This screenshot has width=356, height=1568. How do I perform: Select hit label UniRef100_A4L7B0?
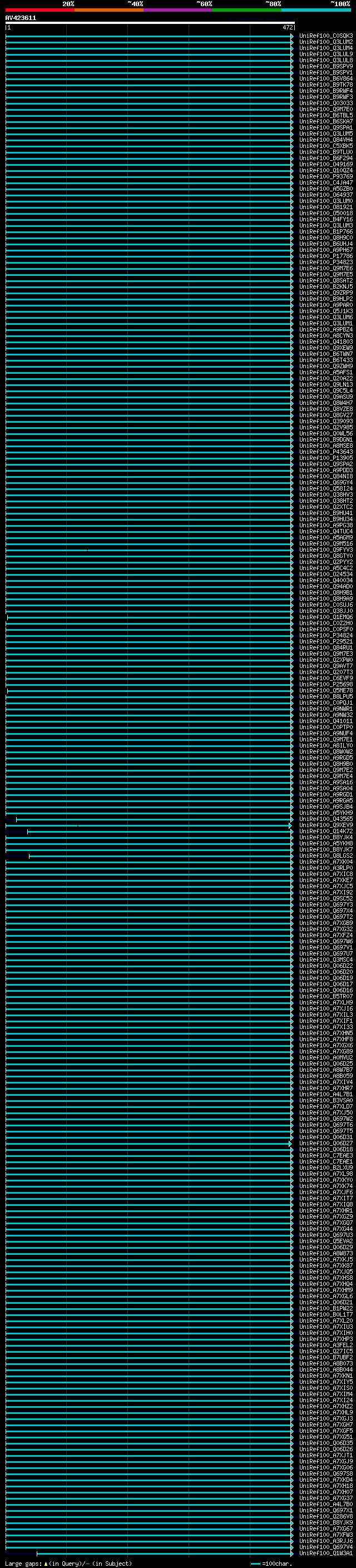pyautogui.click(x=326, y=1504)
